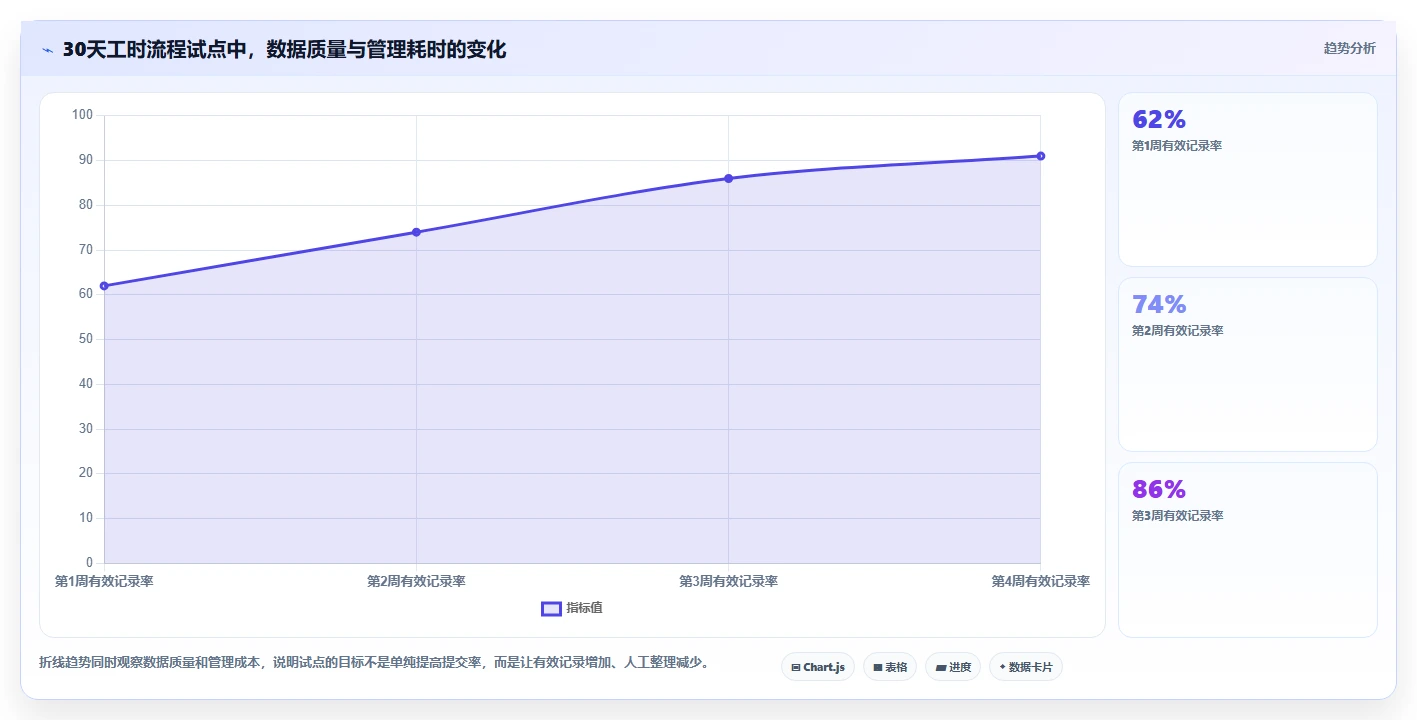Click the x-axis label 第4周有效记录率
Screen dimensions: 1417x720
(x=1040, y=581)
